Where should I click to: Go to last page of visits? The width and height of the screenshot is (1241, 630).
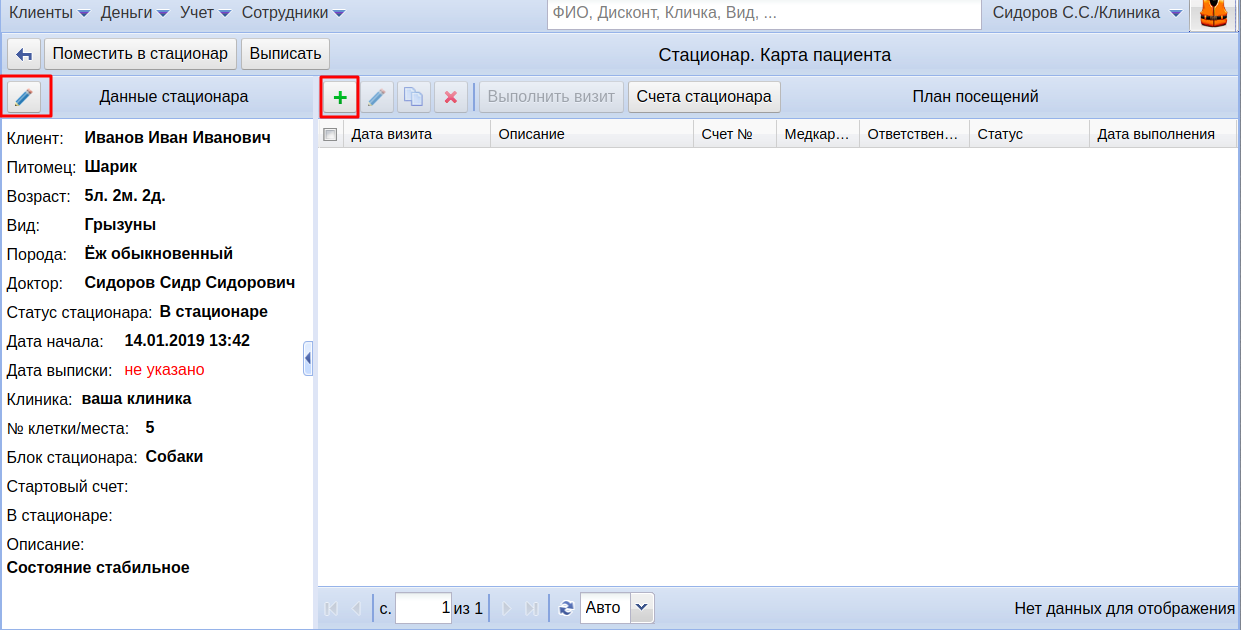[531, 608]
